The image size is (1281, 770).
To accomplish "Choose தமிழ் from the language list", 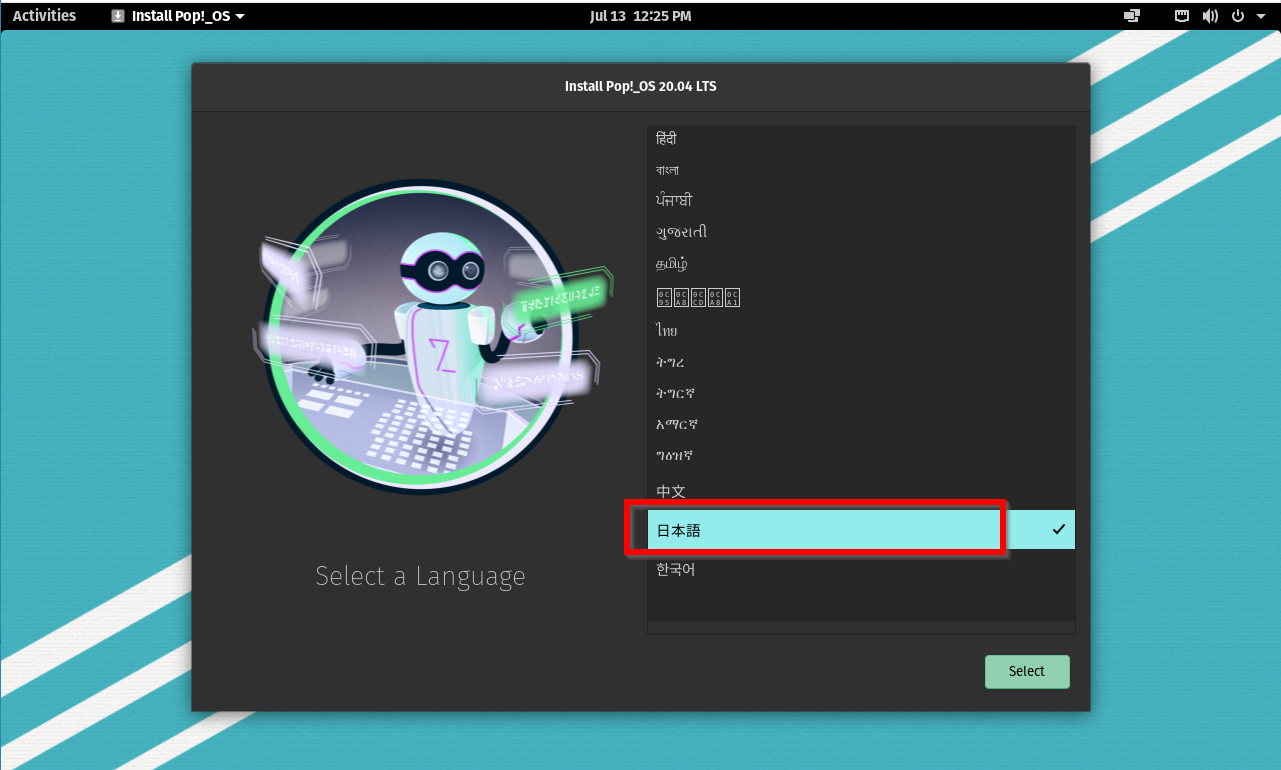I will (x=861, y=264).
